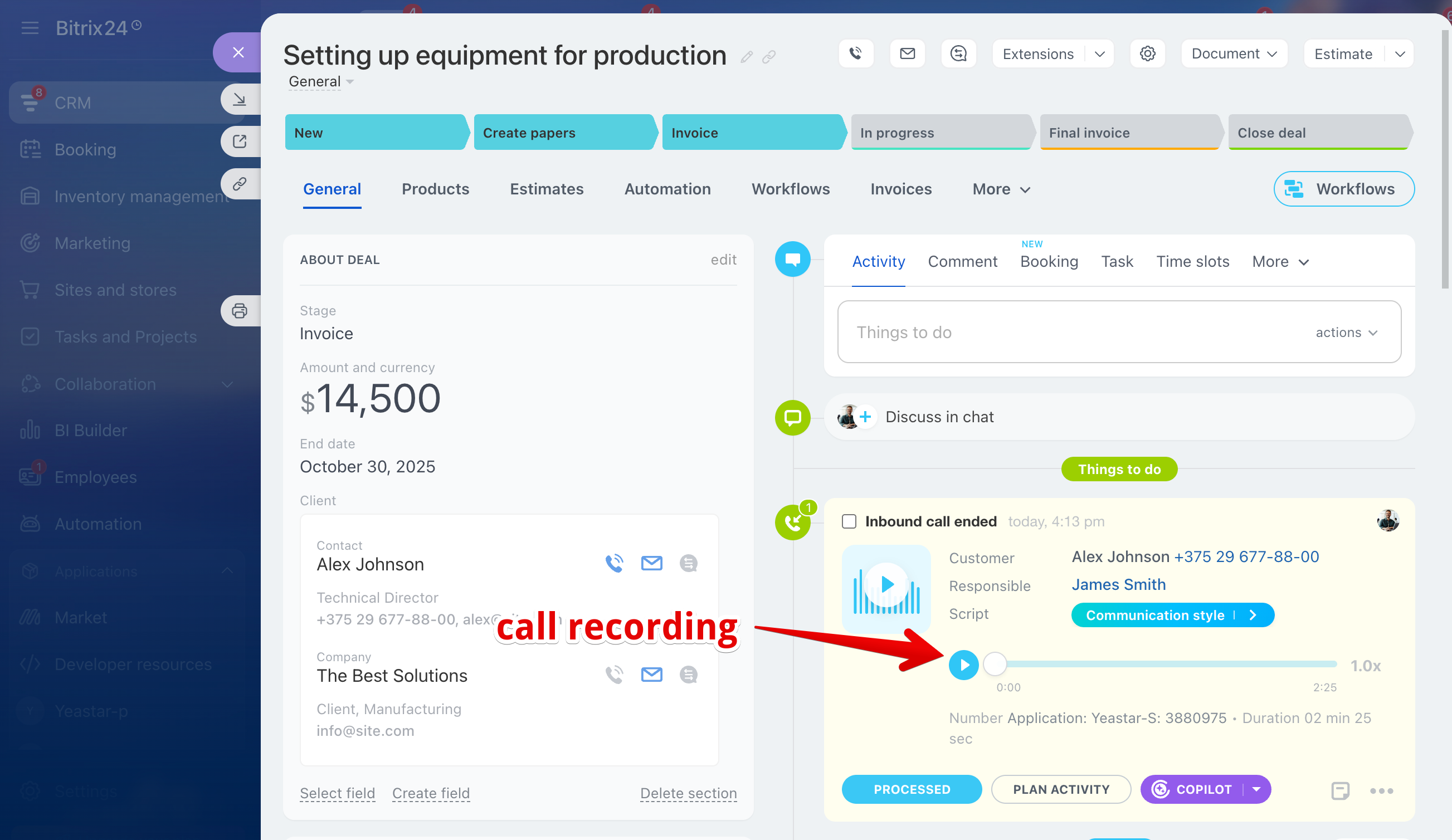Click the note icon on call activity card
This screenshot has height=840, width=1452.
(x=1340, y=790)
